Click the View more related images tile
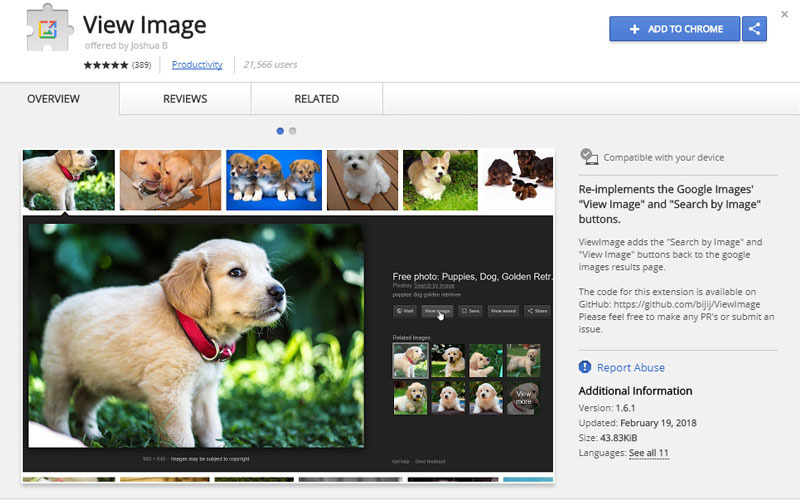The image size is (800, 500). click(x=523, y=398)
